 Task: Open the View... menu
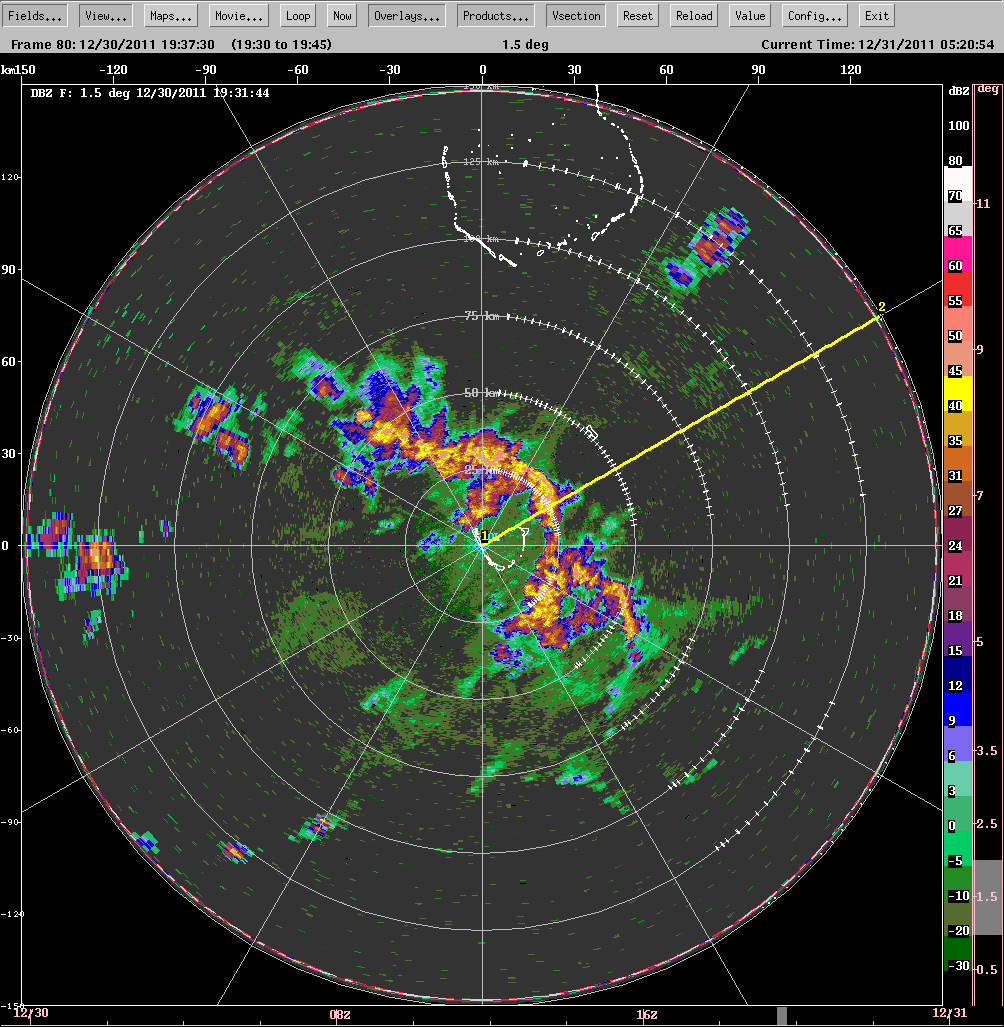(x=105, y=16)
